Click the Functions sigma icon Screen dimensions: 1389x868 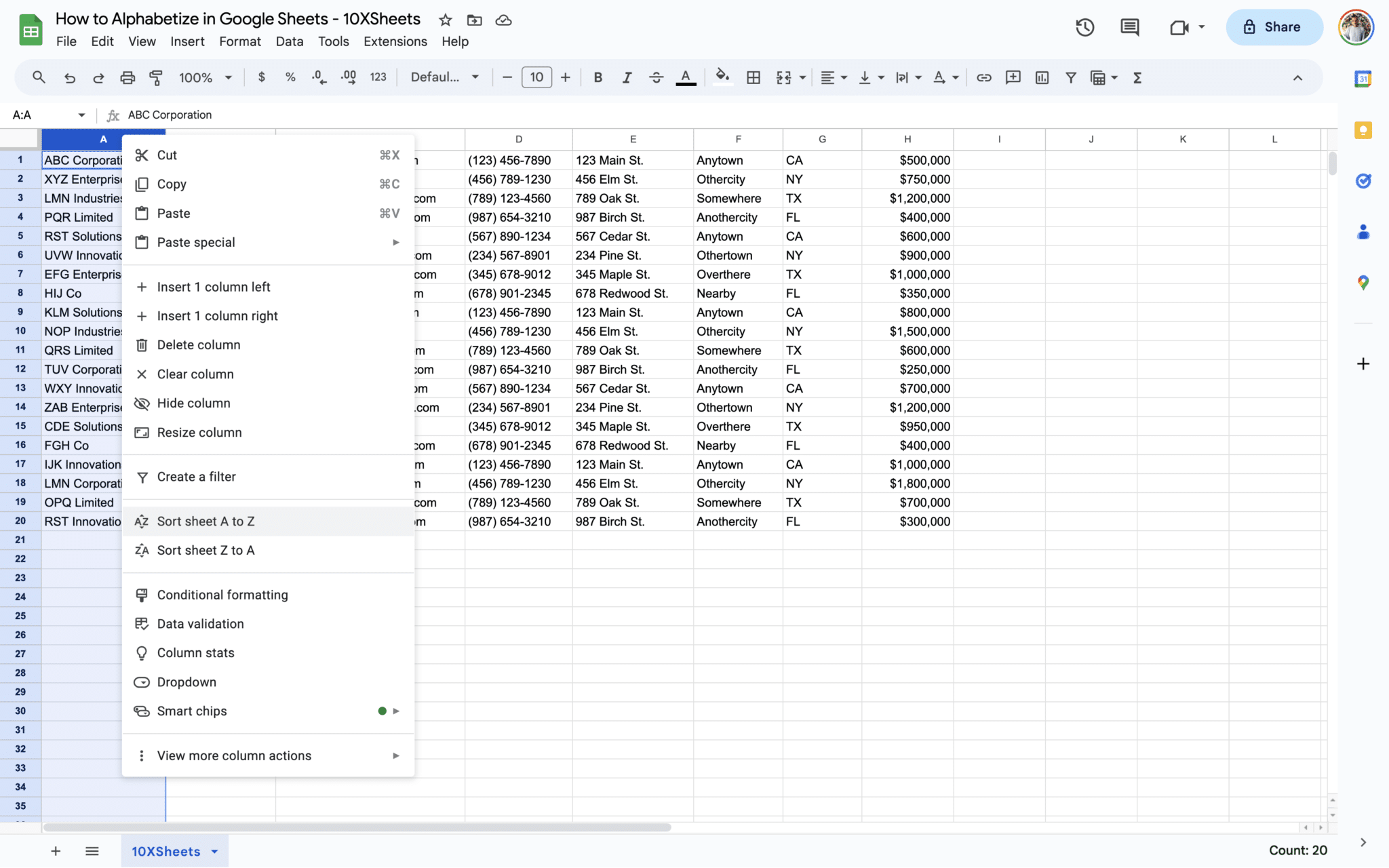click(1137, 77)
